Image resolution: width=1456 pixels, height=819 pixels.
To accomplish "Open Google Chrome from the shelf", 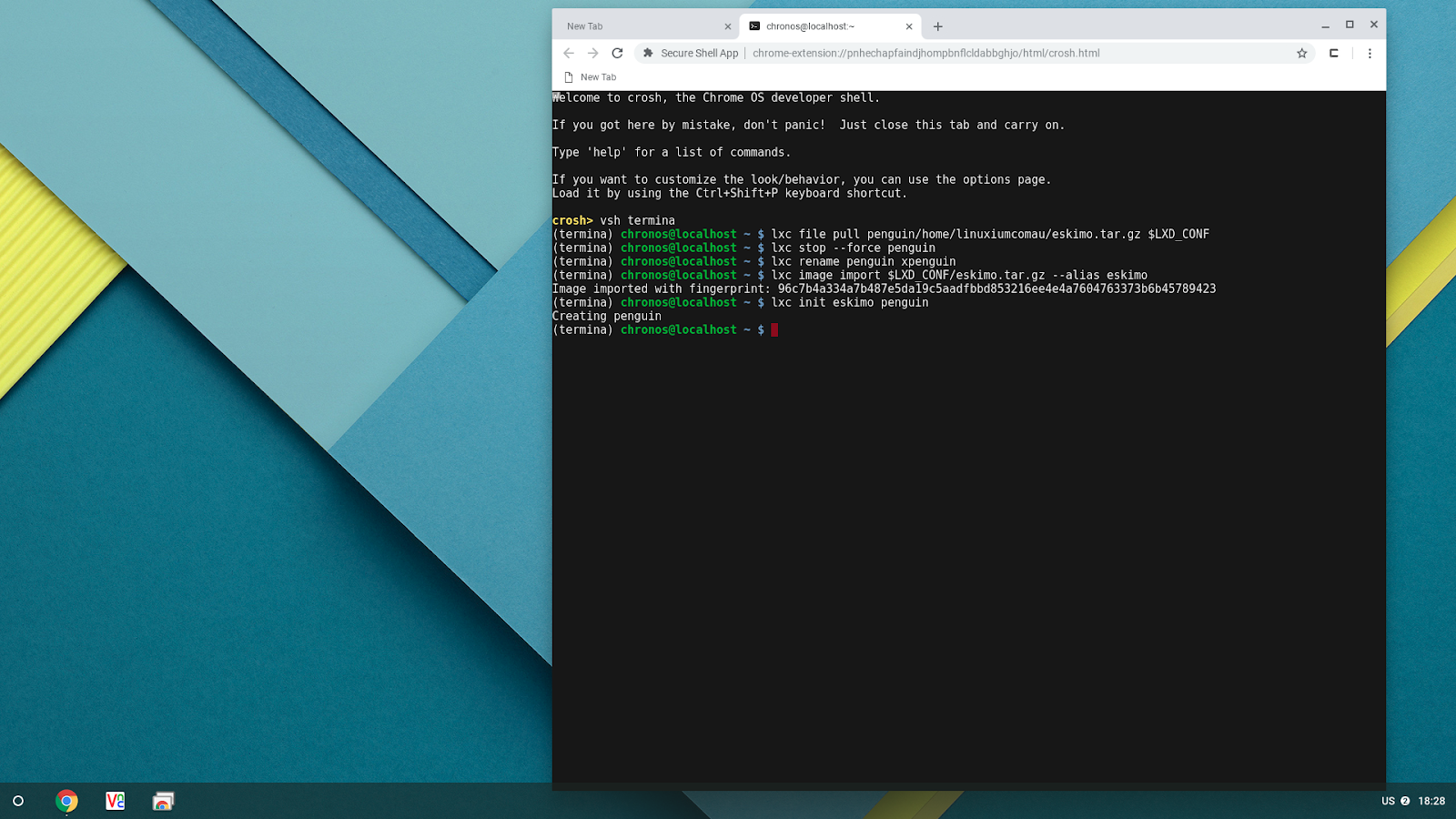I will point(66,801).
